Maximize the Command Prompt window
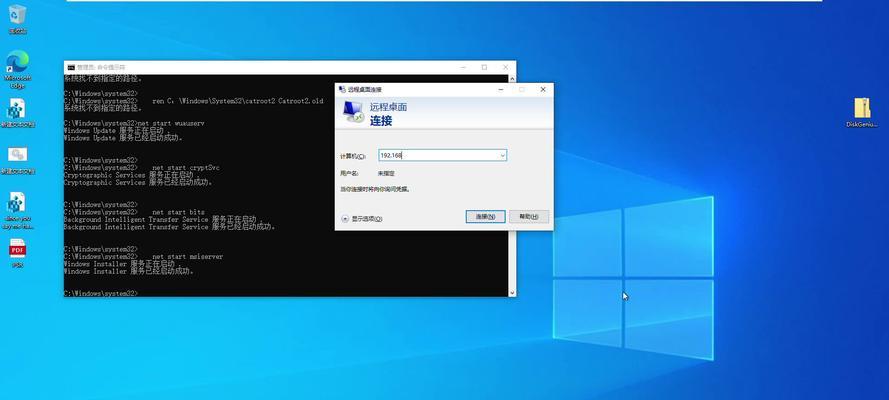This screenshot has height=400, width=889. (x=484, y=67)
